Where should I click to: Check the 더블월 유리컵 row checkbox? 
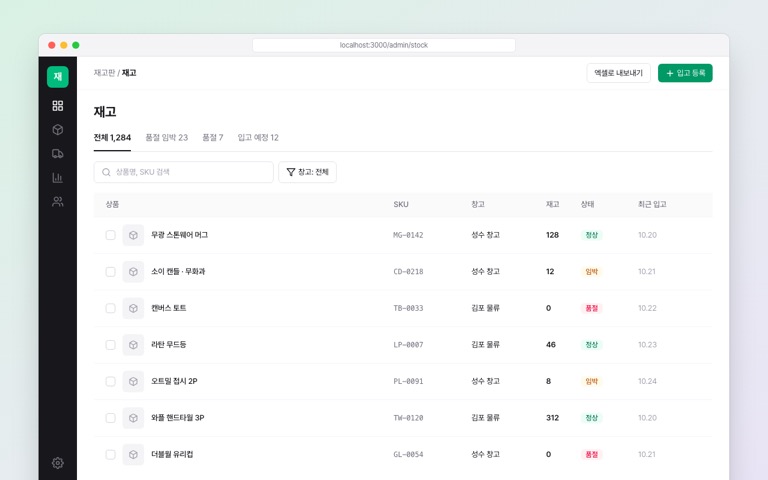click(111, 455)
